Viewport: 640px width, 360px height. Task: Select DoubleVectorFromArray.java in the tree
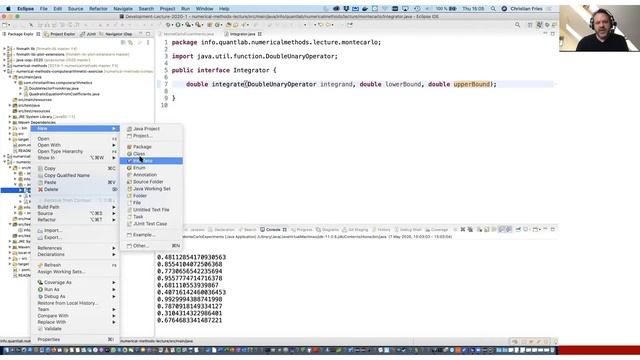[x=53, y=88]
